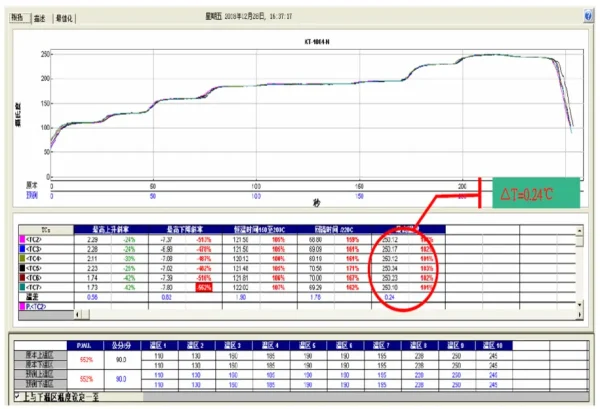600x409 pixels.
Task: Click the TC2 magenta color swatch
Action: pos(22,240)
